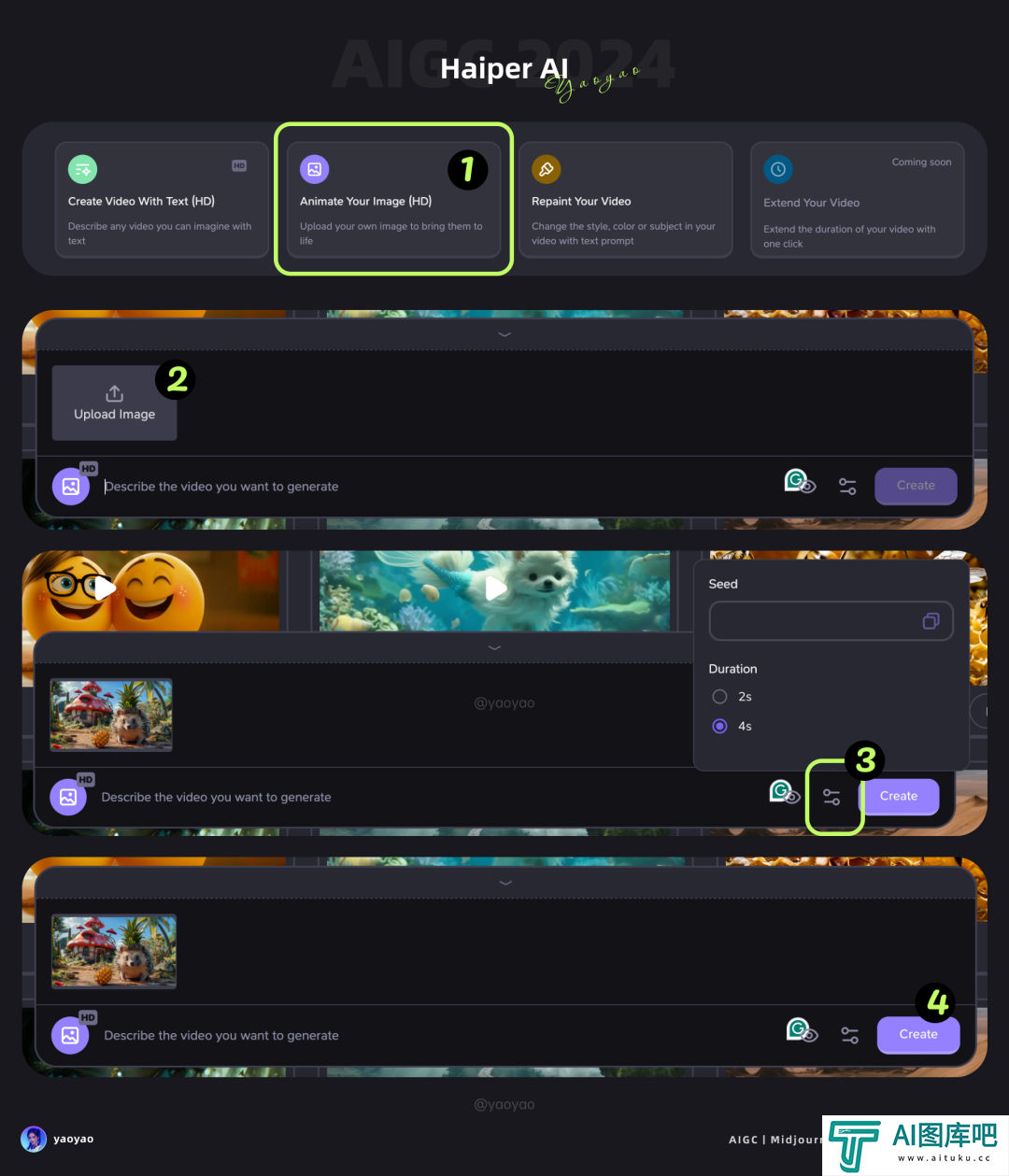The height and width of the screenshot is (1176, 1009).
Task: Click yaoyao profile avatar at bottom left
Action: pyautogui.click(x=34, y=1139)
